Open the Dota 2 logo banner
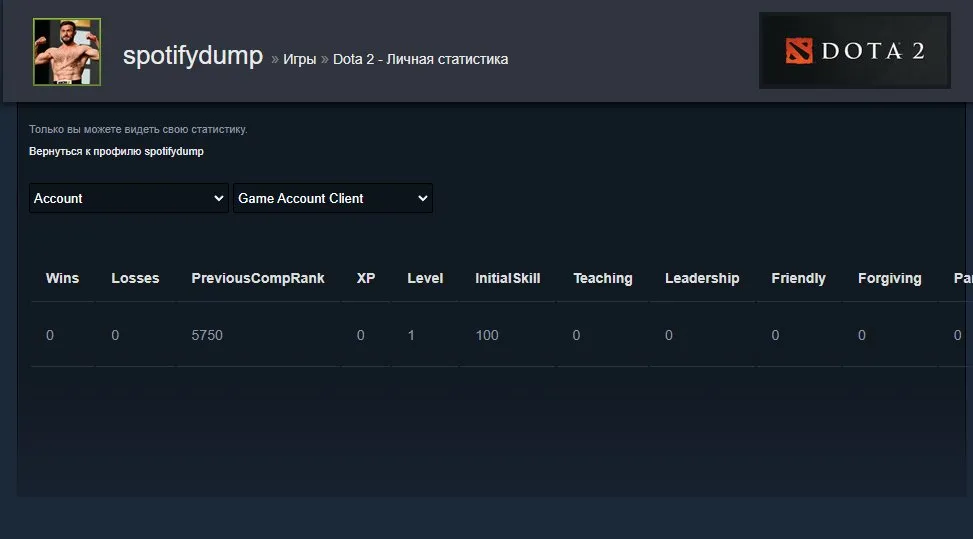Image resolution: width=973 pixels, height=539 pixels. point(854,51)
